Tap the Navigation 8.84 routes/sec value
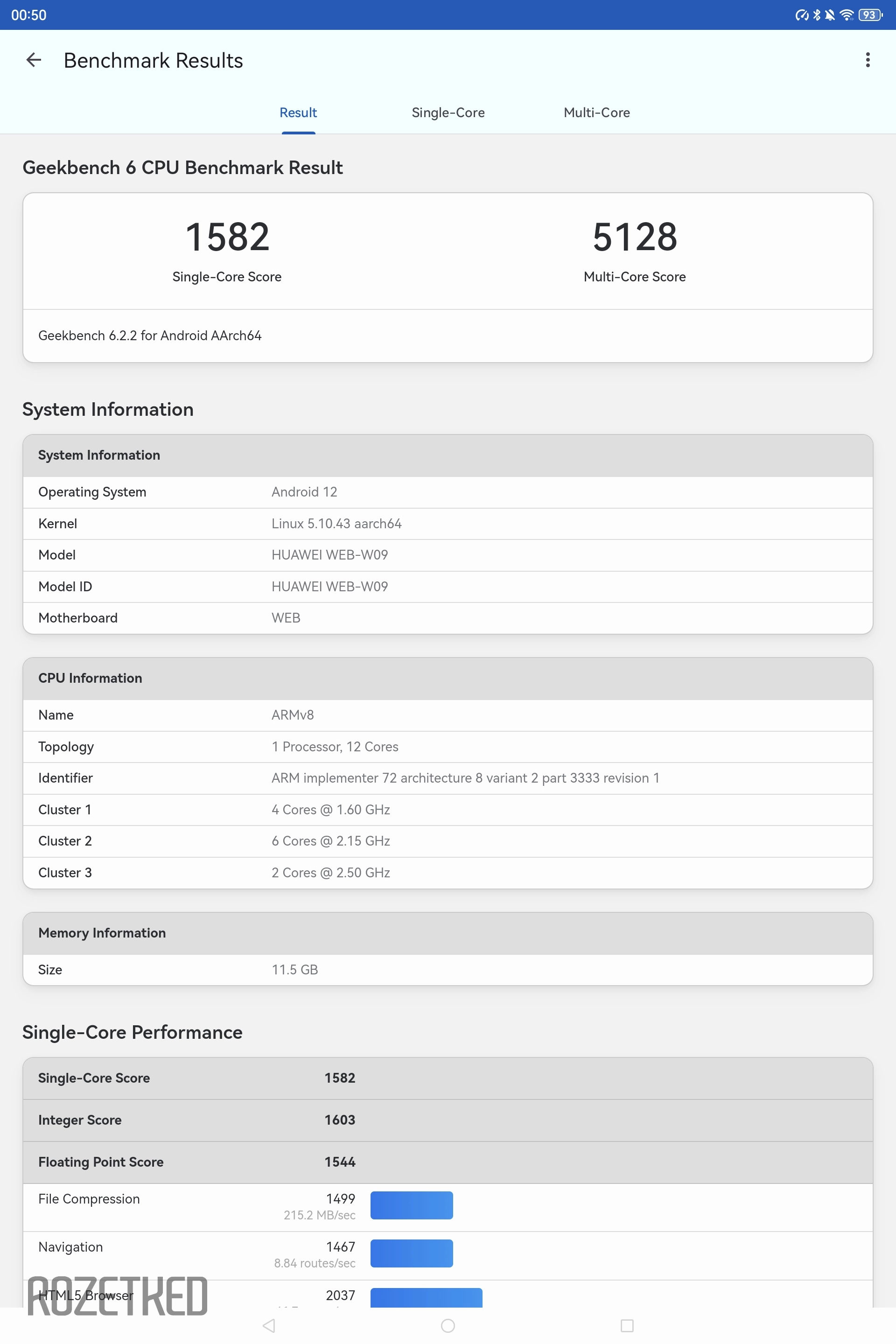The width and height of the screenshot is (896, 1344). [x=315, y=1263]
